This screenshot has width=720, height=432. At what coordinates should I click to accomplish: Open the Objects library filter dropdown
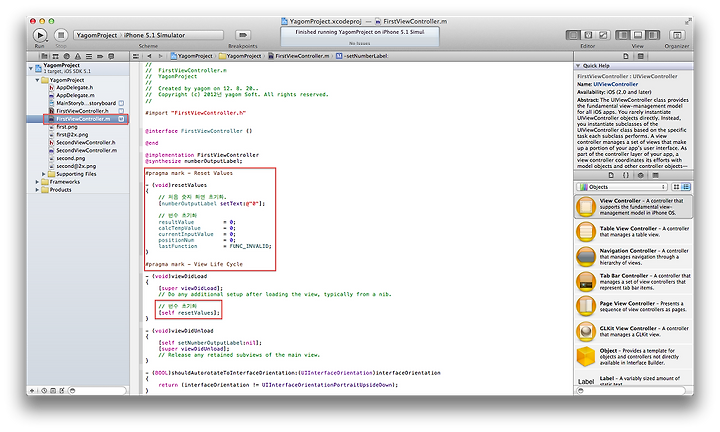coord(622,187)
